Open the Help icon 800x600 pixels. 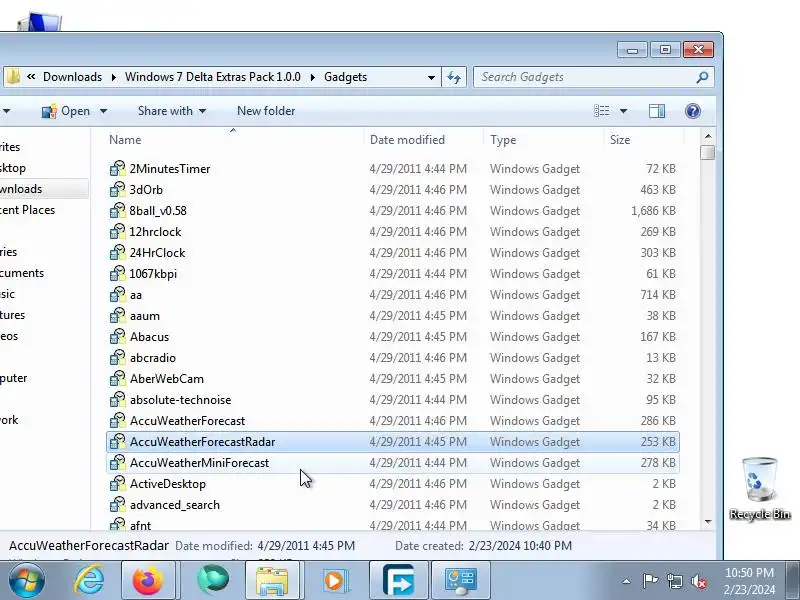[693, 111]
